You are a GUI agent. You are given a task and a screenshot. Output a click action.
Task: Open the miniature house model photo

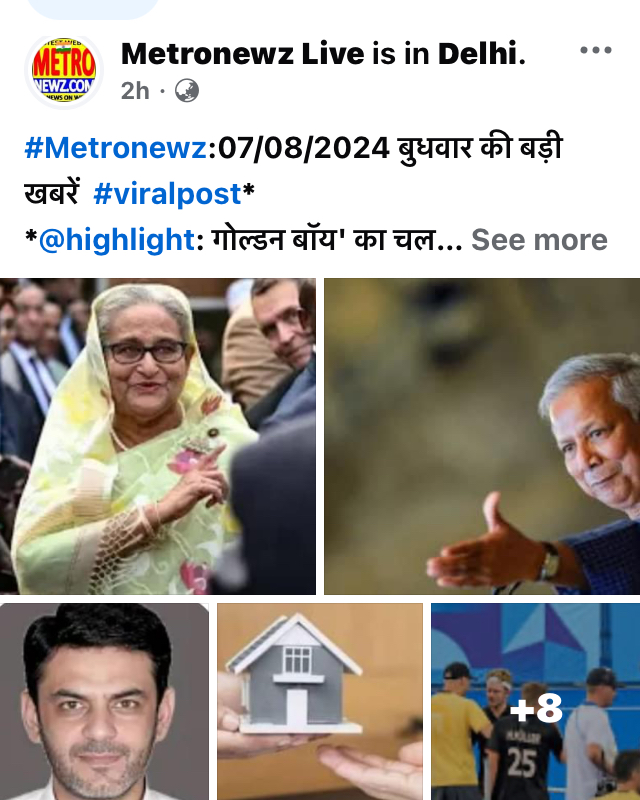[320, 702]
